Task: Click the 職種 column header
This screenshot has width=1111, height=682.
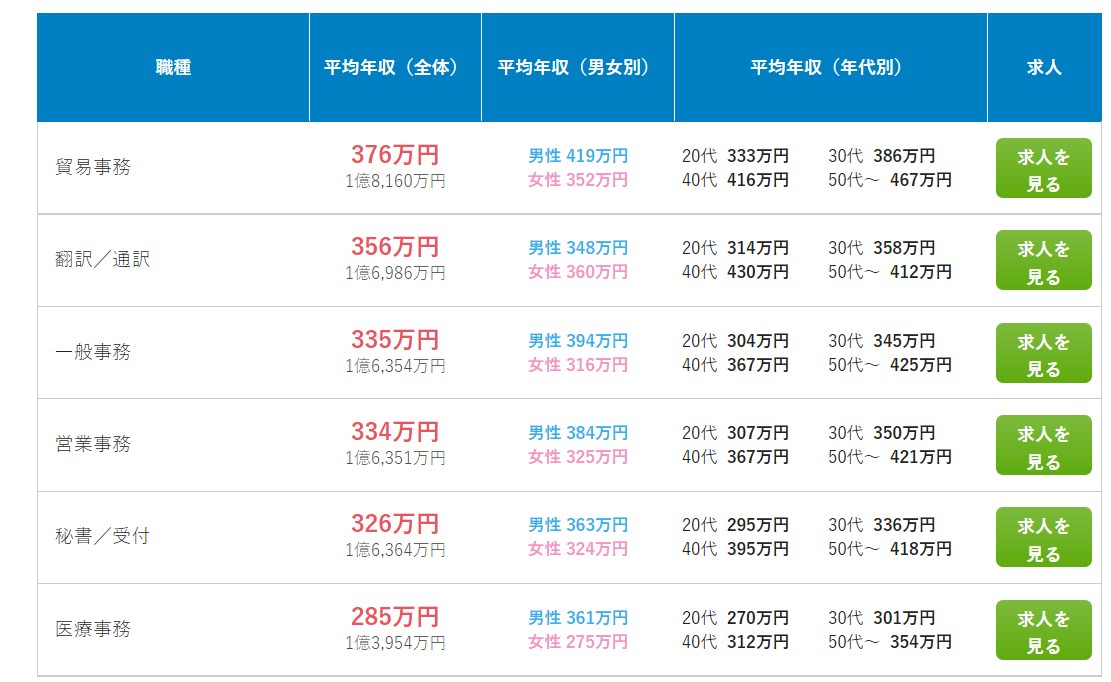Action: 173,68
